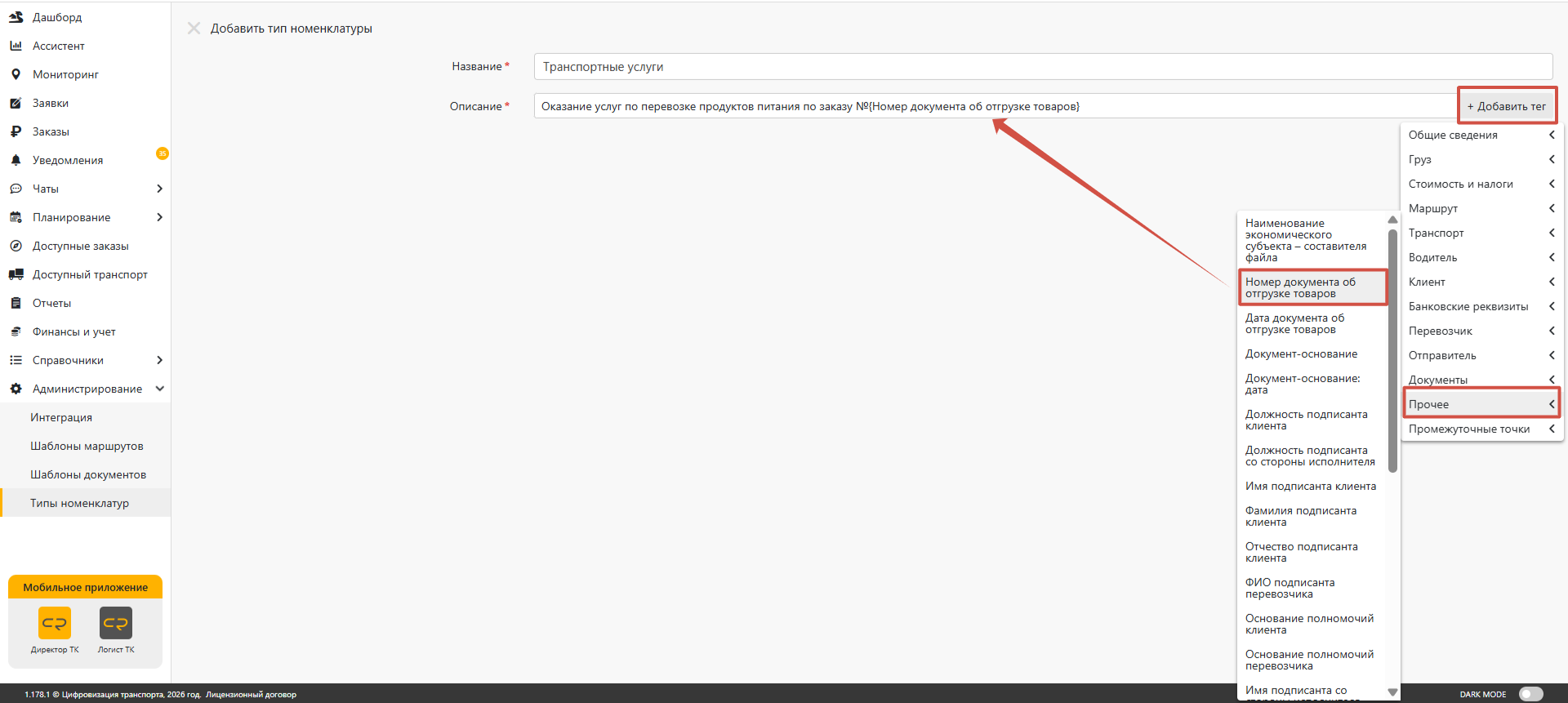
Task: Toggle the DARK MODE switch
Action: pyautogui.click(x=1531, y=694)
